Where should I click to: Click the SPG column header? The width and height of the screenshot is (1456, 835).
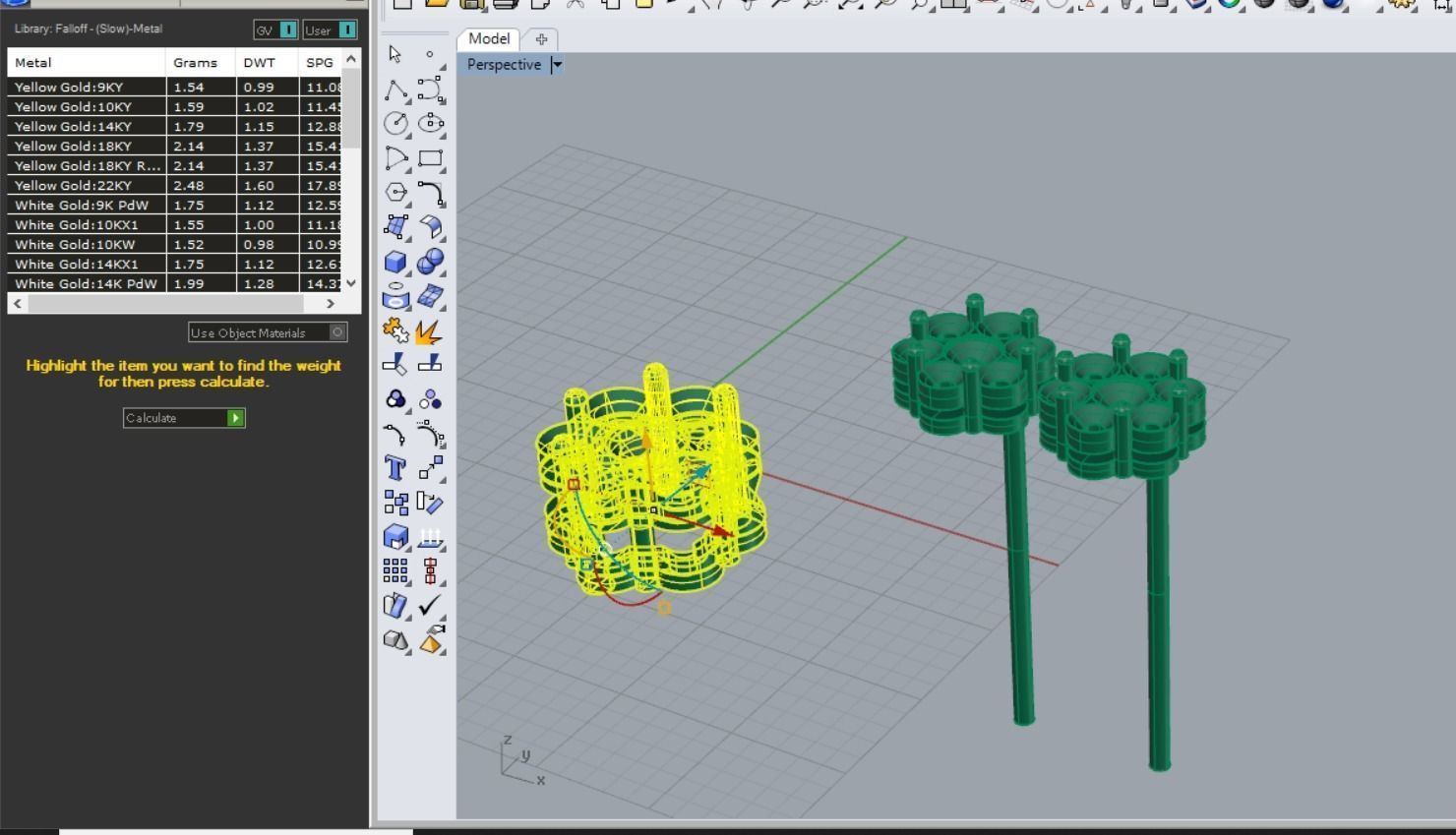click(320, 62)
